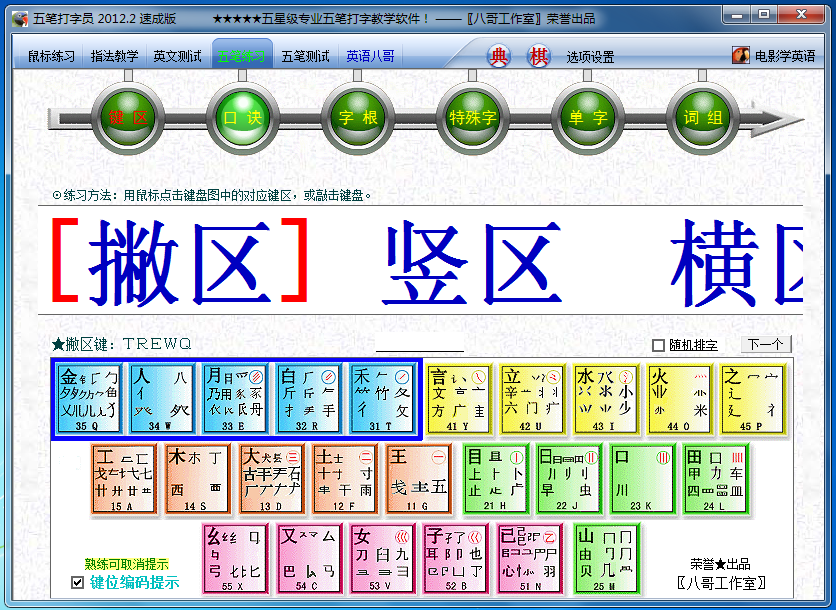Switch to the 指法教学 tab
This screenshot has width=836, height=610.
[114, 56]
